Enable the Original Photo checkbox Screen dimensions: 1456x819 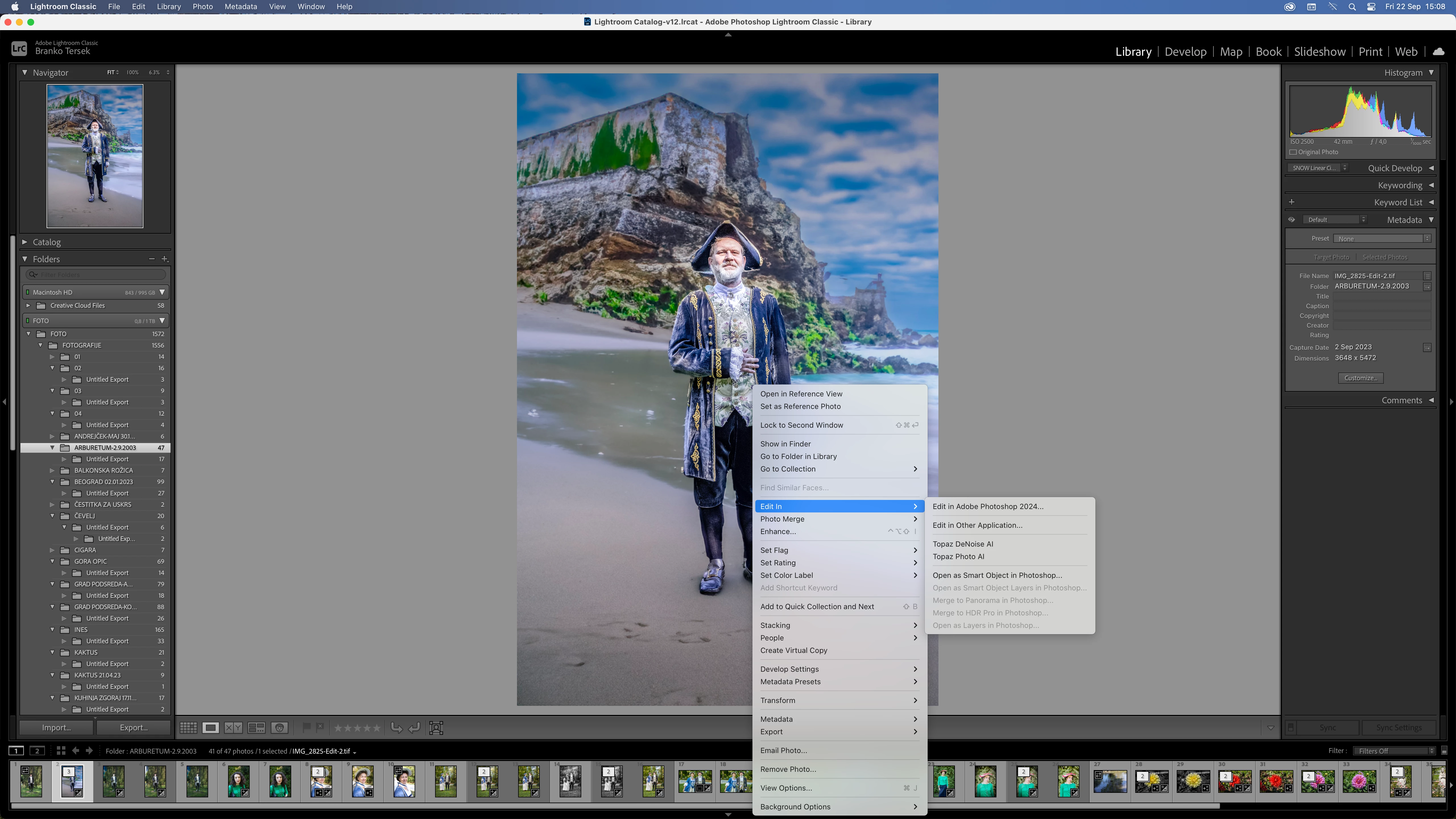[x=1293, y=152]
